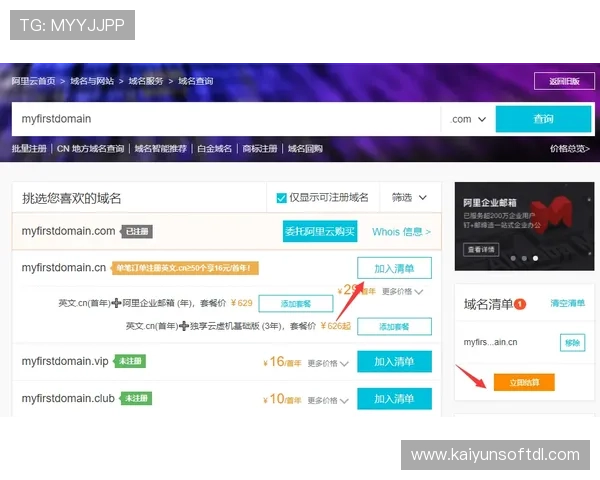Click 添加套餐 for the ¥629 mailbox bundle
This screenshot has height=480, width=600.
pyautogui.click(x=296, y=304)
